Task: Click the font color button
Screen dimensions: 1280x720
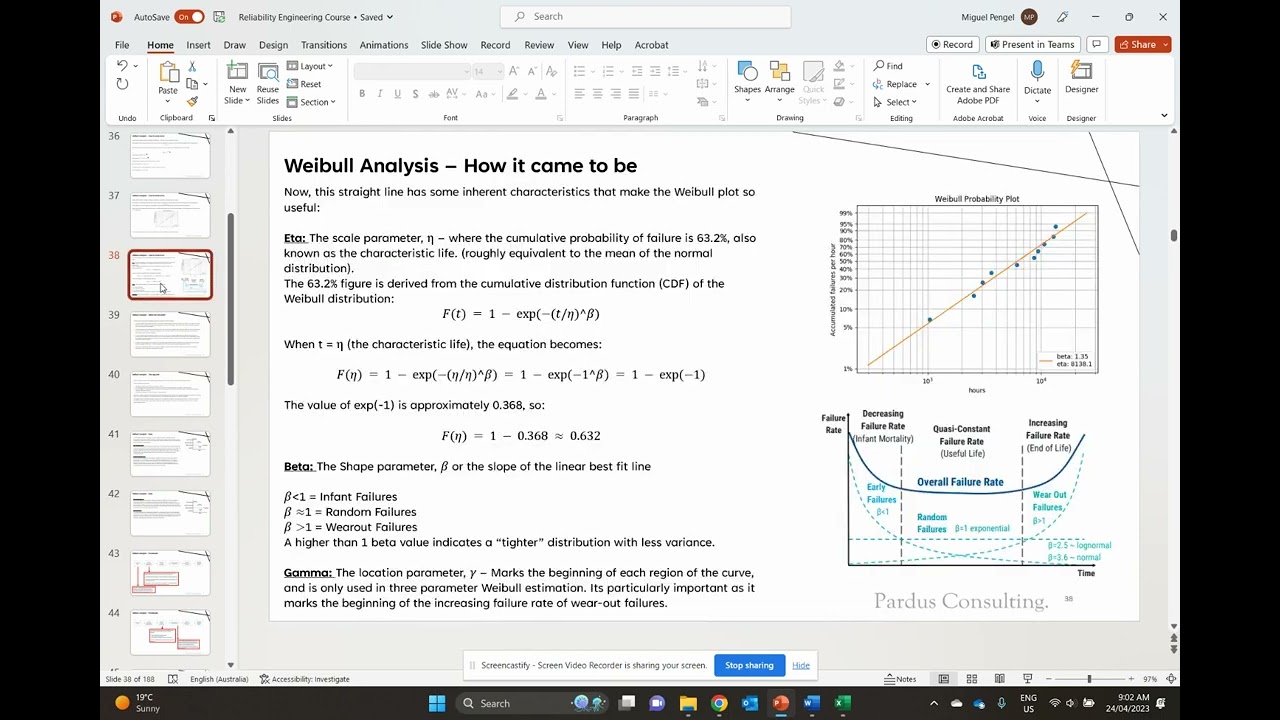Action: (541, 94)
